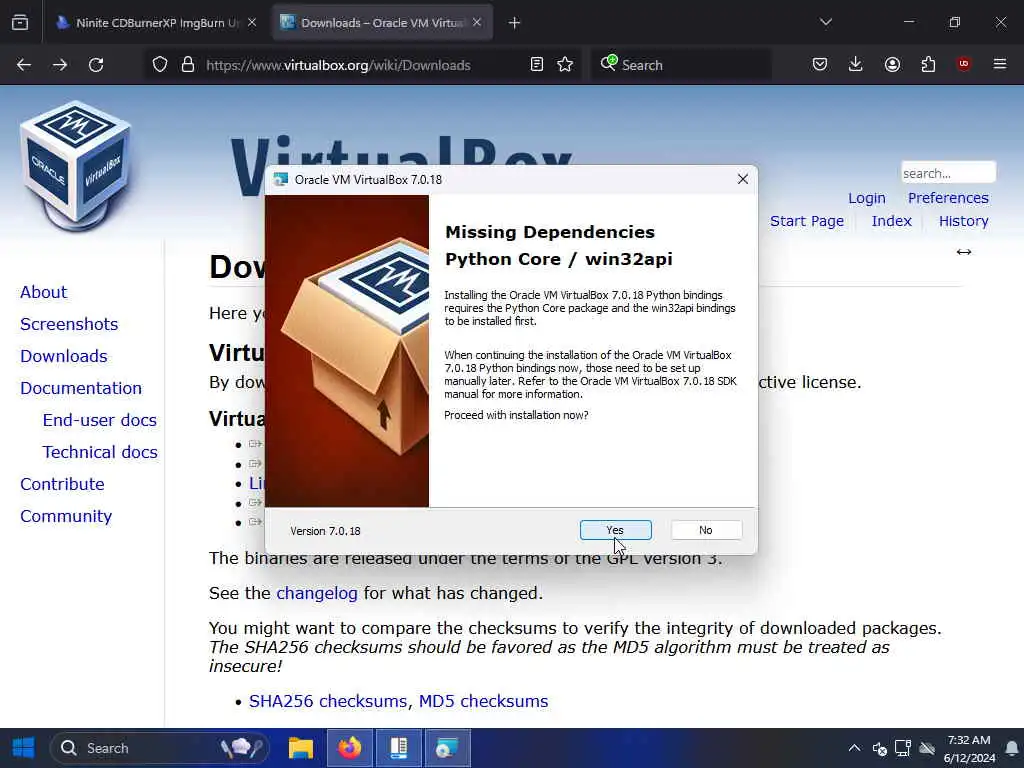
Task: Open Technical docs link
Action: tap(100, 452)
